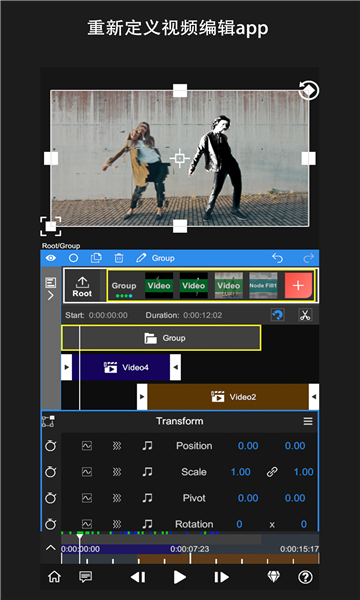Select the Video4 timeline clip
The width and height of the screenshot is (360, 600).
coord(121,367)
